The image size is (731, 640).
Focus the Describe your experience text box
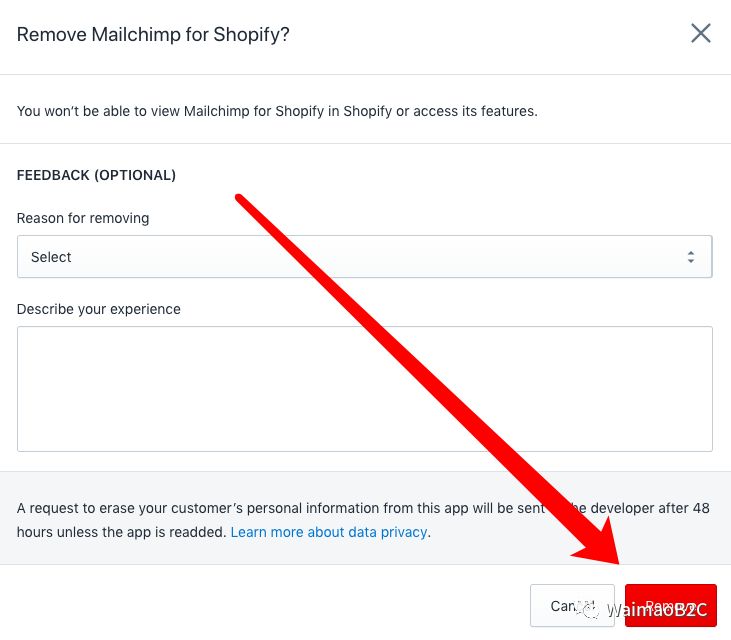(x=364, y=388)
